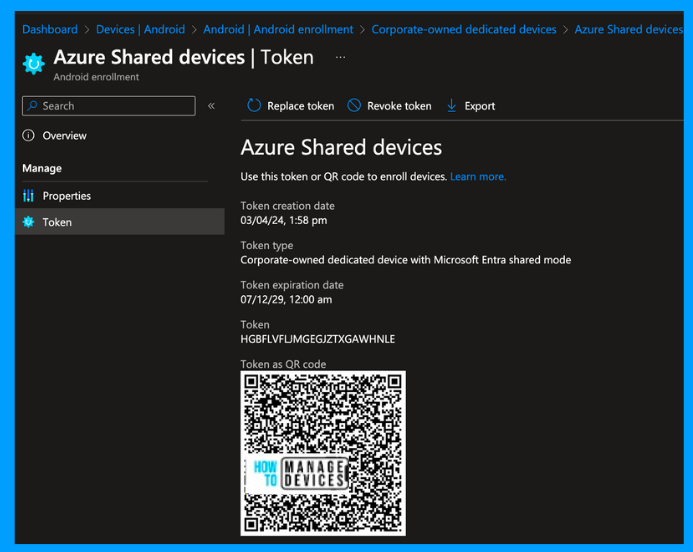The height and width of the screenshot is (552, 693).
Task: Click the Token creation date label
Action: pyautogui.click(x=287, y=206)
